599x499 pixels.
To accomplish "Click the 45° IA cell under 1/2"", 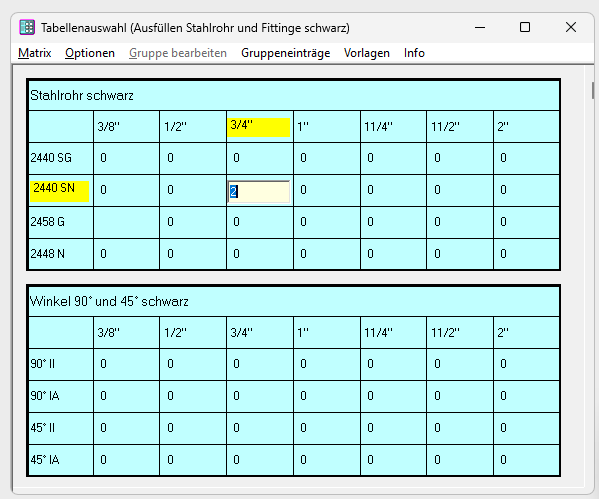I will tap(193, 460).
